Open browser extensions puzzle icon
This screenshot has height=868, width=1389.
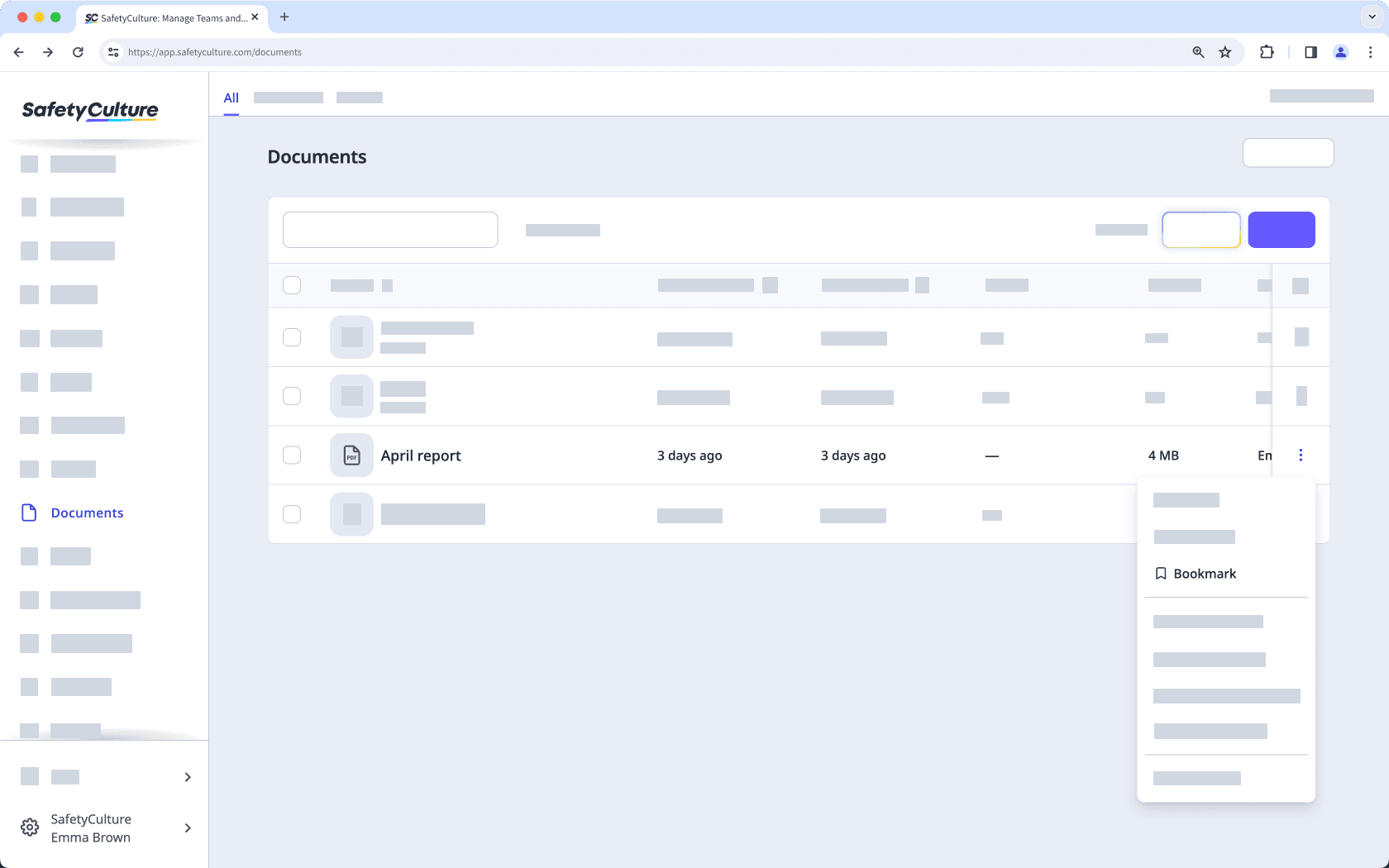(x=1266, y=52)
